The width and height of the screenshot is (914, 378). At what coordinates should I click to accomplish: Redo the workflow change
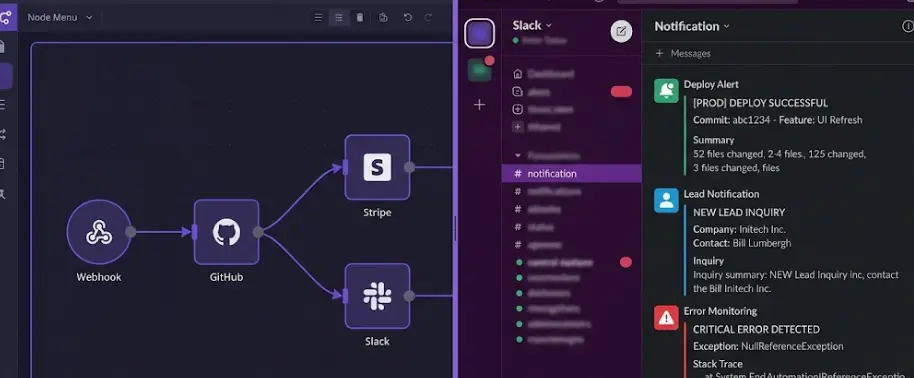point(428,18)
